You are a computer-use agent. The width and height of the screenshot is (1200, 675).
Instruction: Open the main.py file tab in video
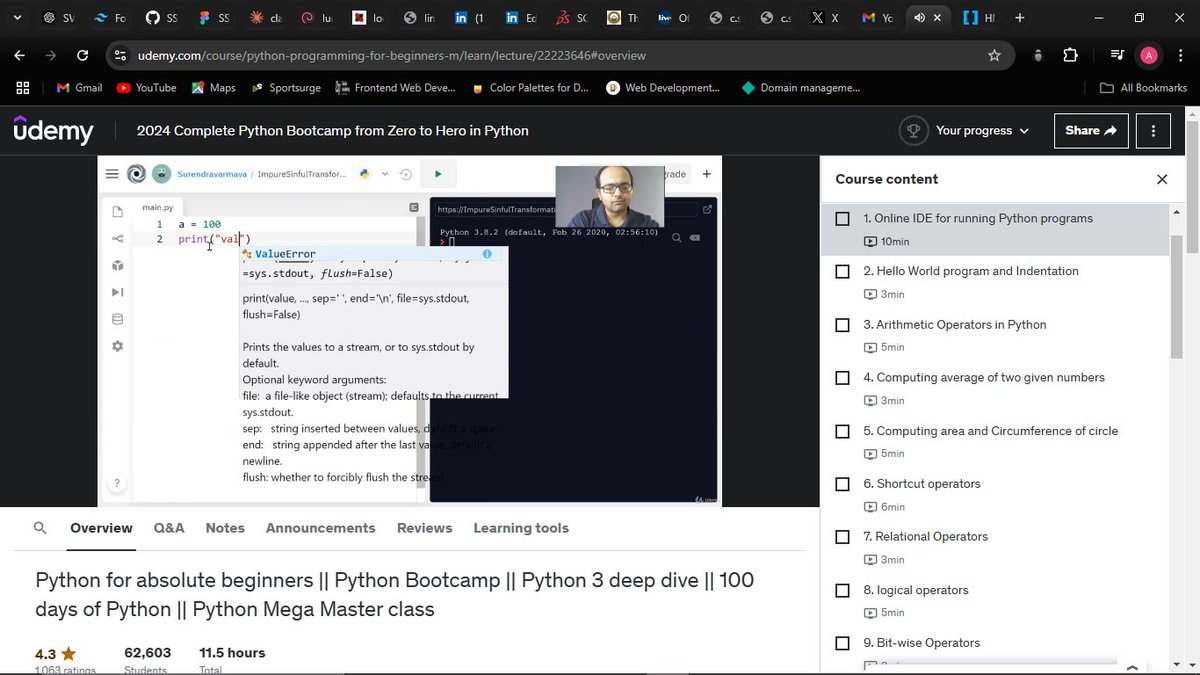point(158,207)
